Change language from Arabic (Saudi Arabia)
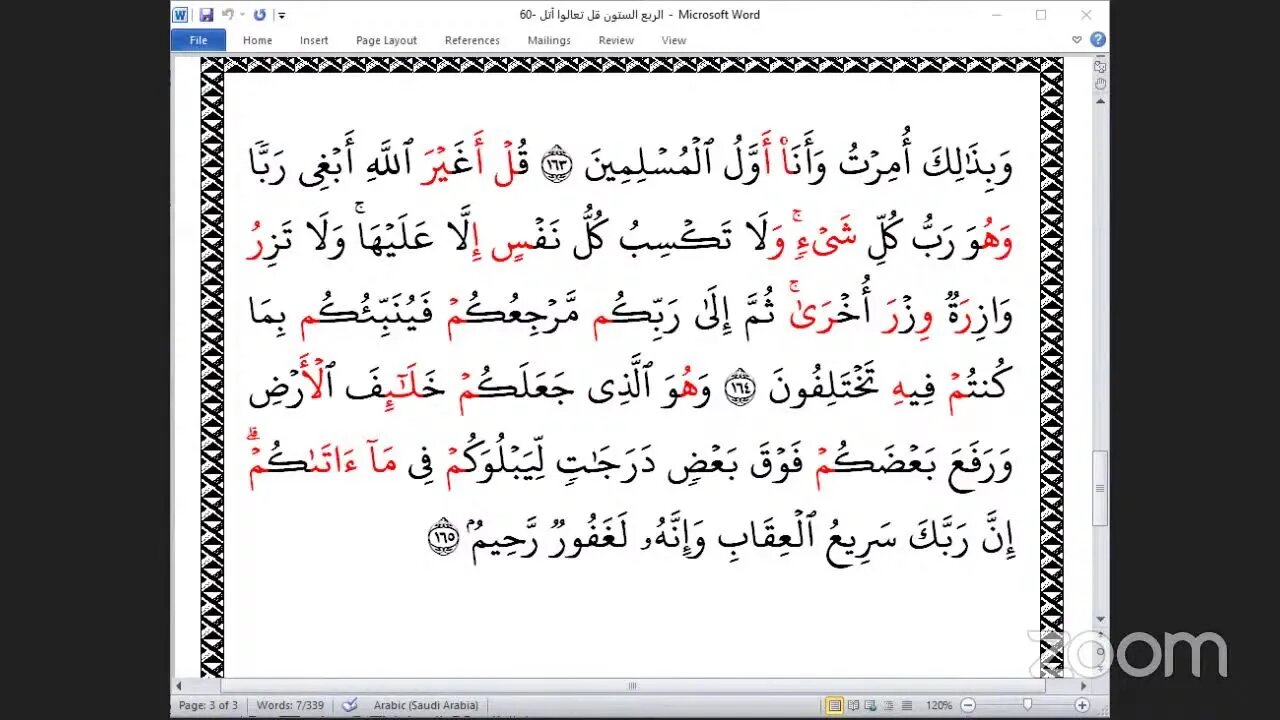 point(426,705)
